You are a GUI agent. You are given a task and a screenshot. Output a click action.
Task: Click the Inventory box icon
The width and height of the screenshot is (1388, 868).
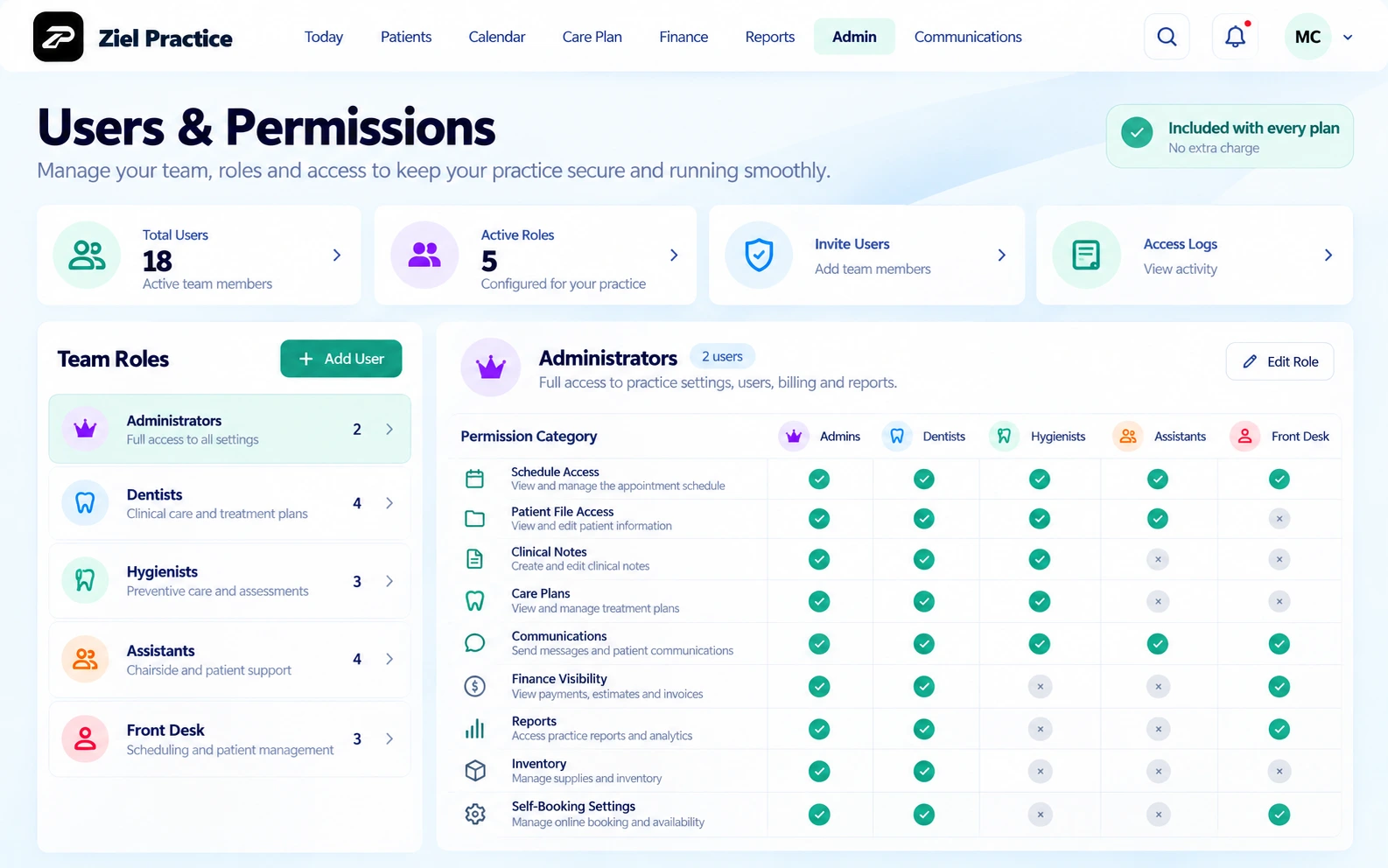coord(475,770)
